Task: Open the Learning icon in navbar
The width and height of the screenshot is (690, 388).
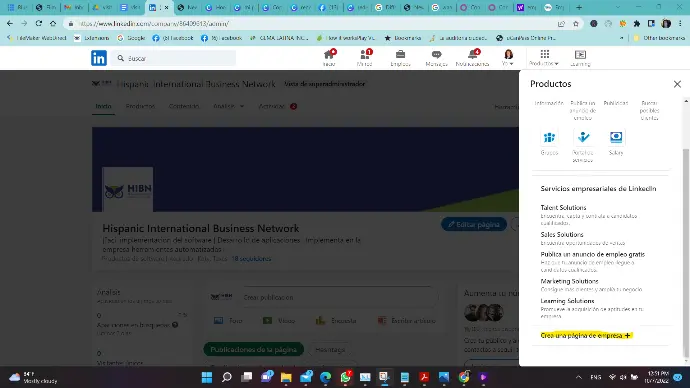Action: [580, 58]
